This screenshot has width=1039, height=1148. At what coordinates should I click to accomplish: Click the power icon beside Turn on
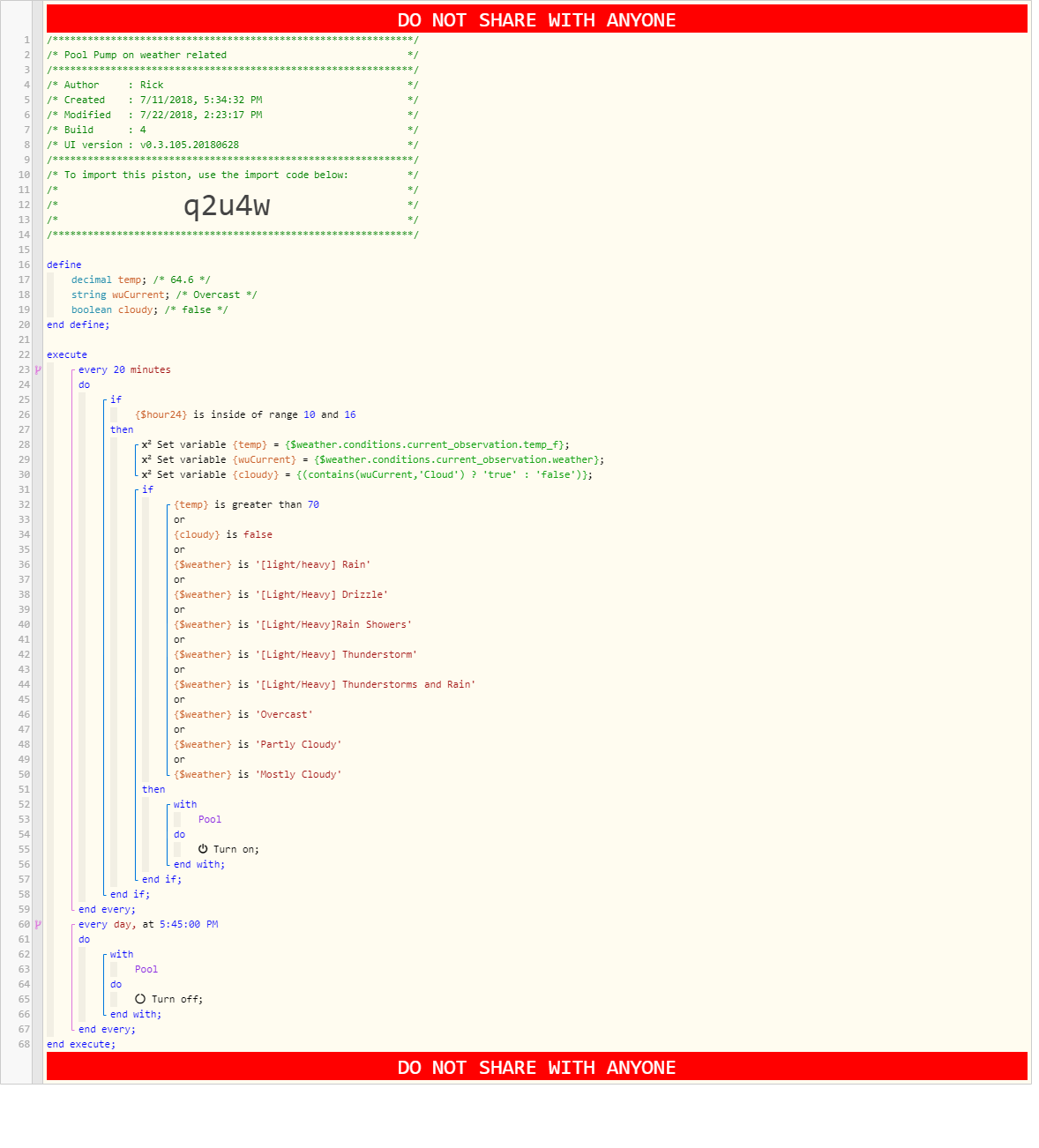203,849
